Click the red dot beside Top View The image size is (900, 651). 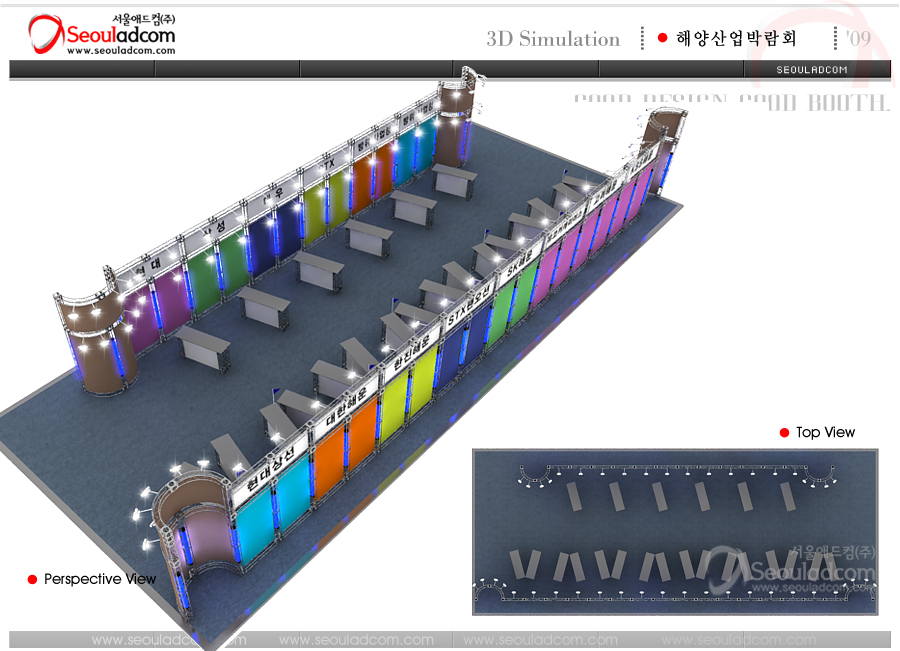(784, 432)
